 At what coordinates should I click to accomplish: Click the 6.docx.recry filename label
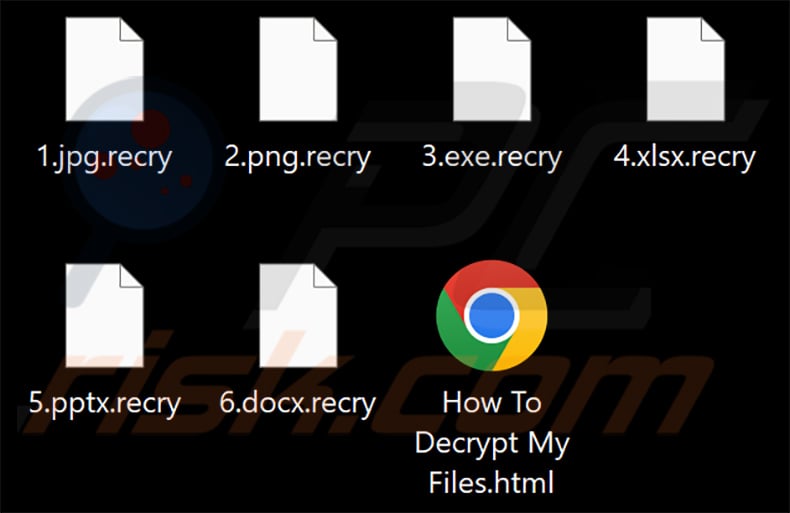(297, 404)
